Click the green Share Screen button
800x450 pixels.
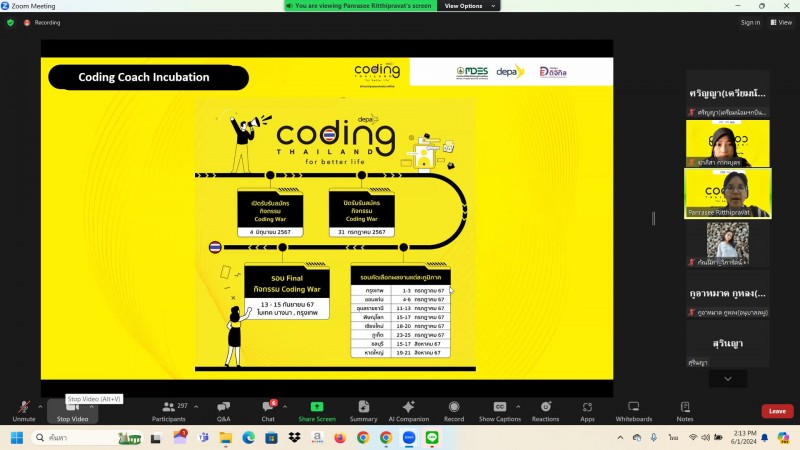(x=317, y=411)
